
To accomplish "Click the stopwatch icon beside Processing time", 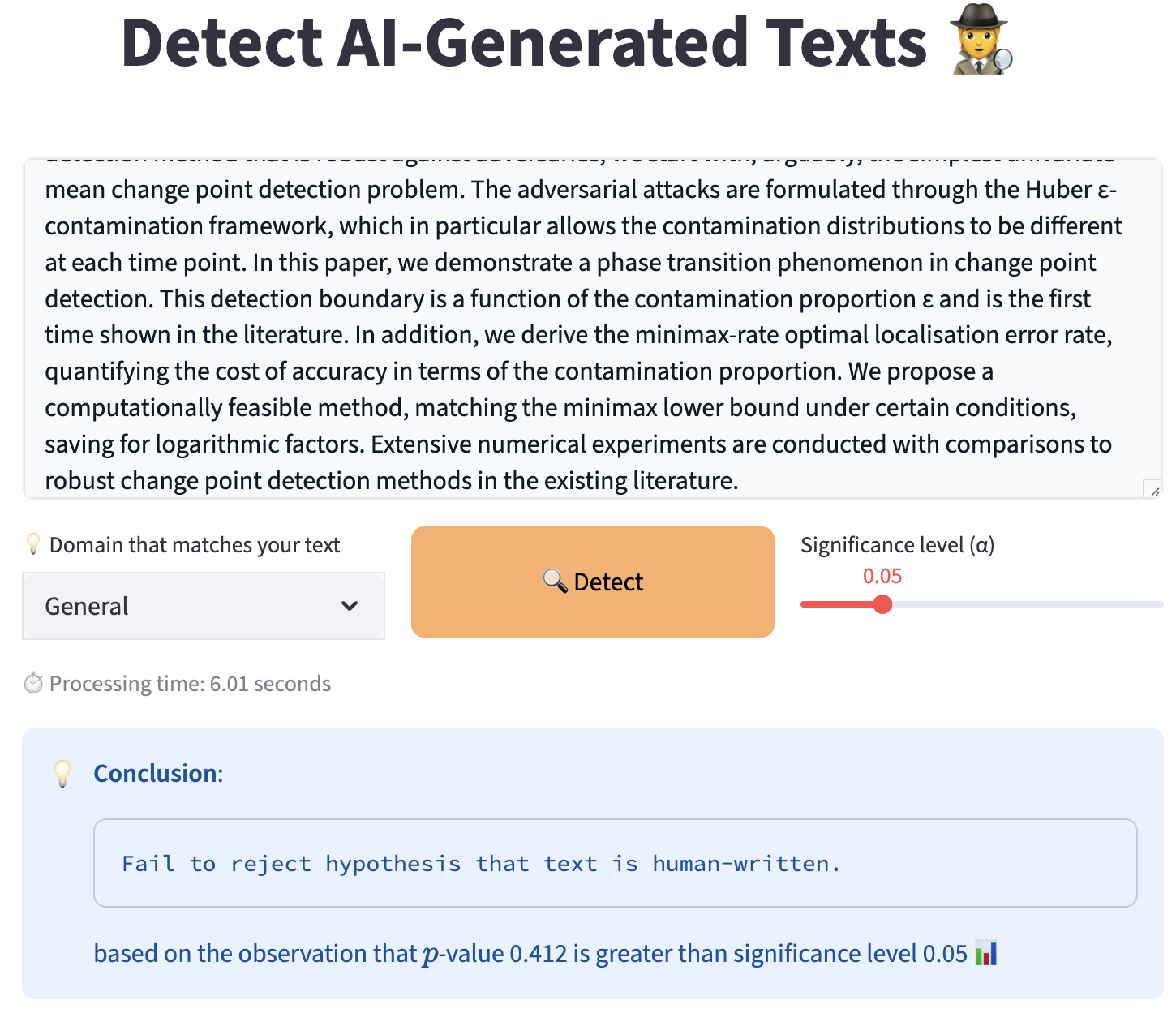I will [33, 684].
